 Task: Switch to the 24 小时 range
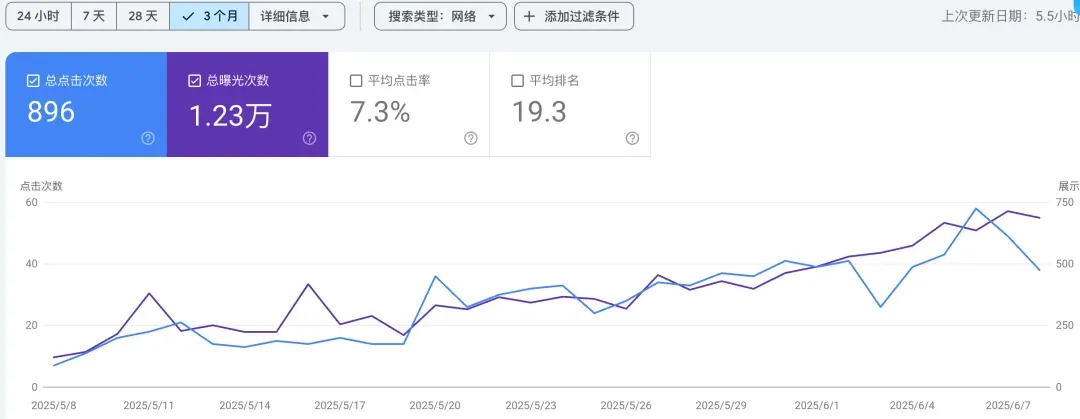click(x=38, y=16)
